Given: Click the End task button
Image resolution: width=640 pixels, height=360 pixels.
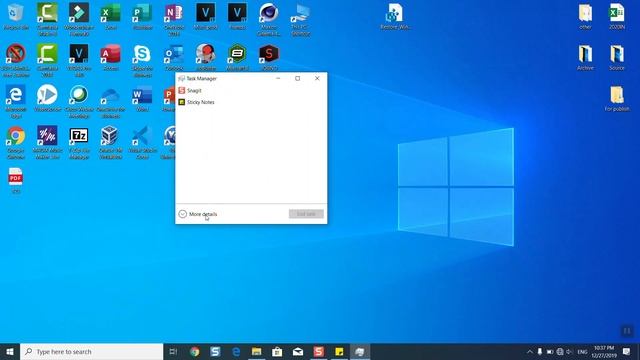Looking at the screenshot, I should pyautogui.click(x=306, y=214).
